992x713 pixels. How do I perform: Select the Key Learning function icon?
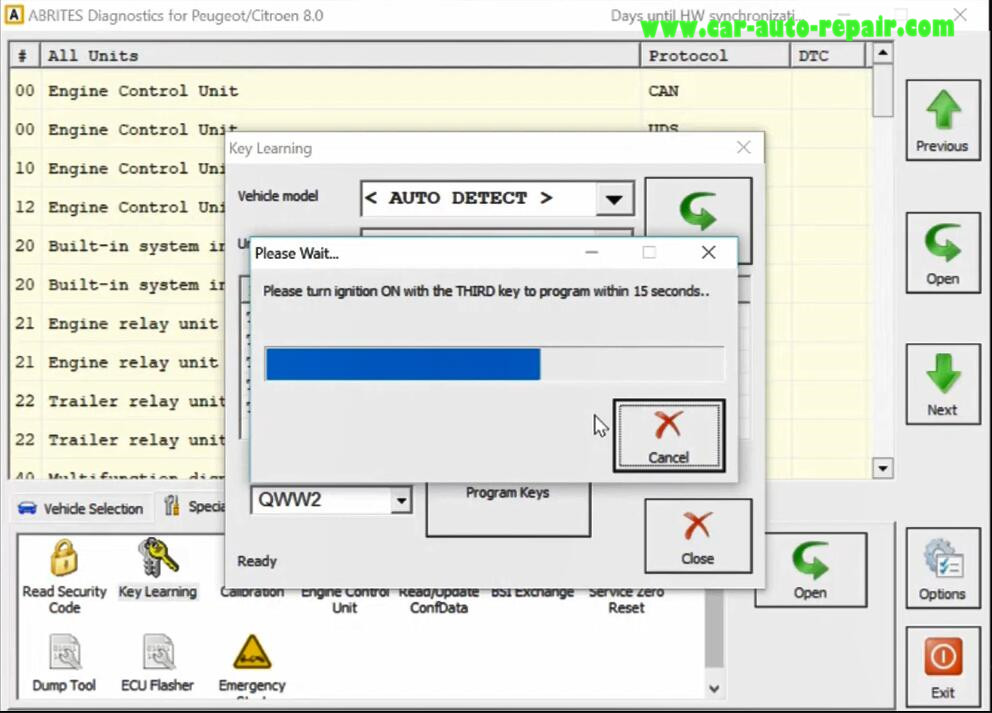pyautogui.click(x=158, y=569)
